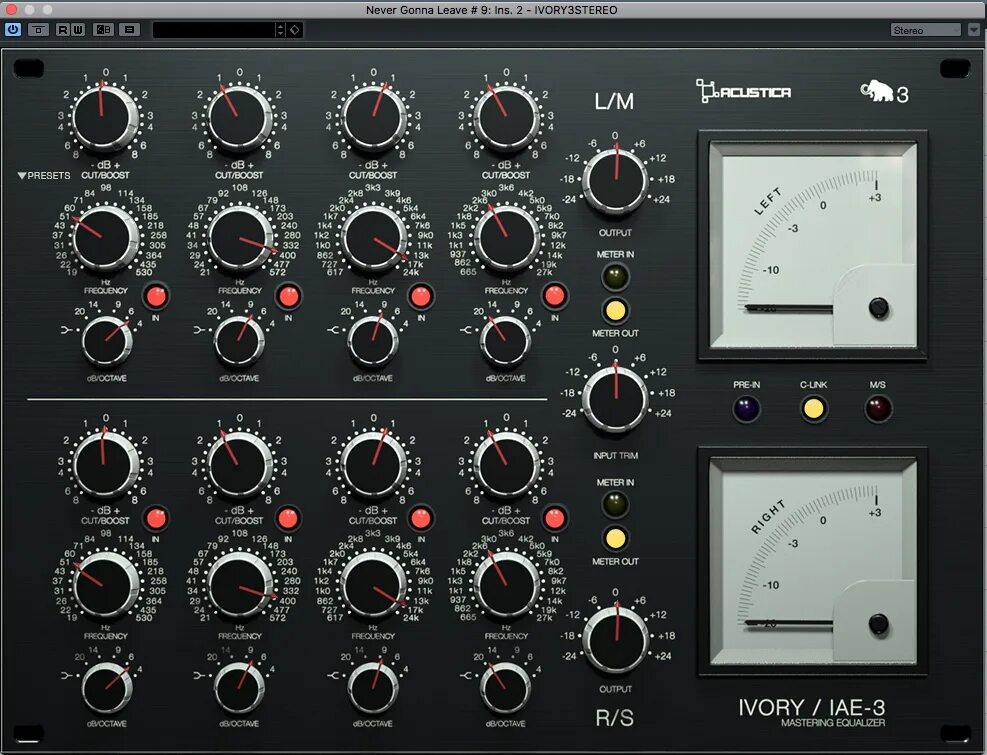Click the L/M OUTPUT gain knob
987x755 pixels.
615,181
